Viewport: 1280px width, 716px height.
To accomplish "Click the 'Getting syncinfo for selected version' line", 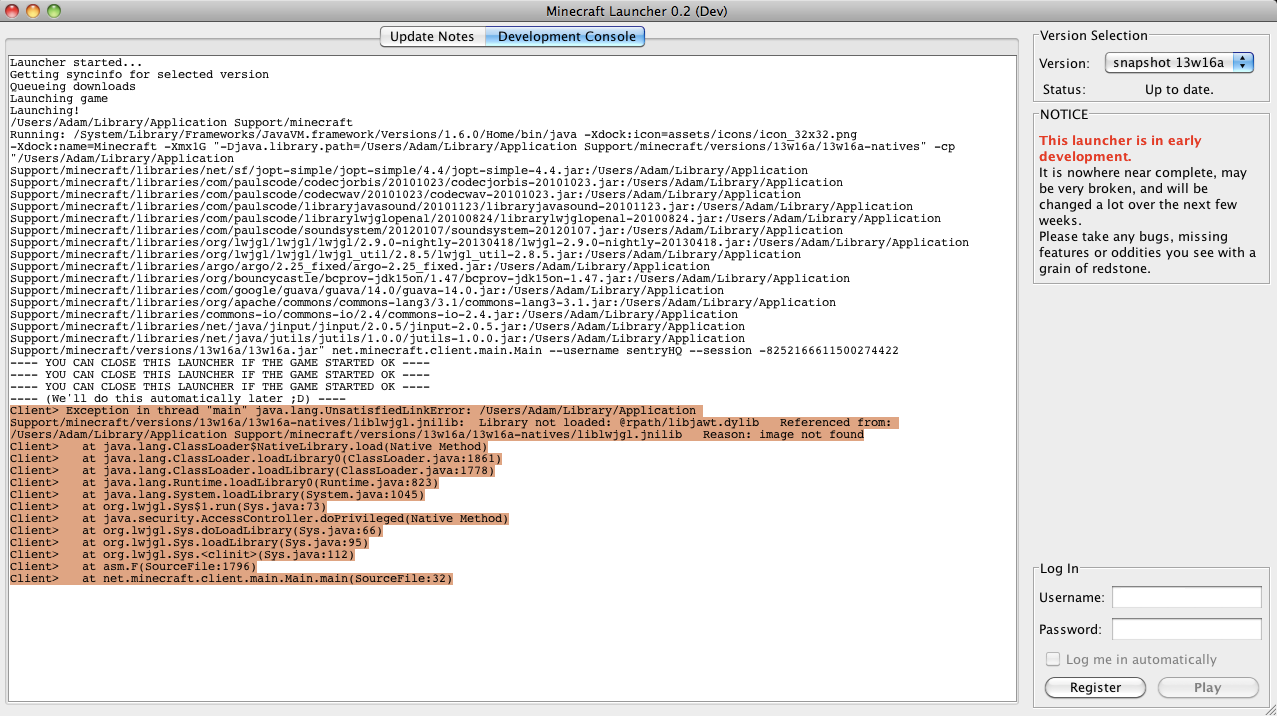I will pyautogui.click(x=139, y=74).
